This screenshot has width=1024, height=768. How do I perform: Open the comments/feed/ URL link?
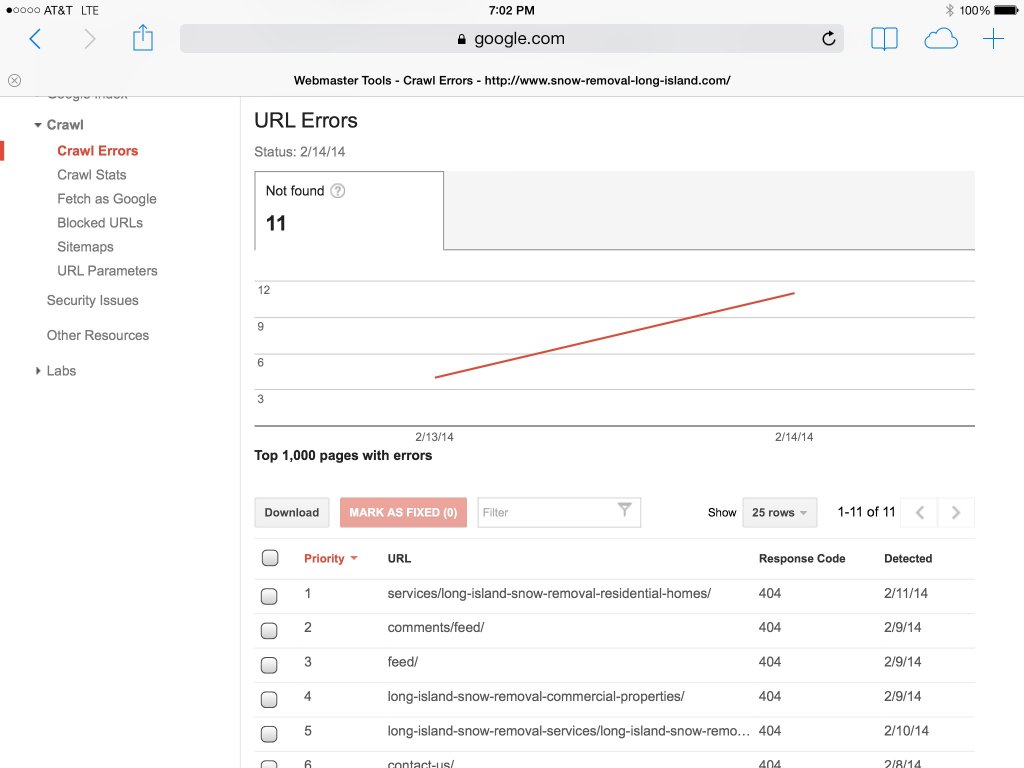[x=436, y=628]
